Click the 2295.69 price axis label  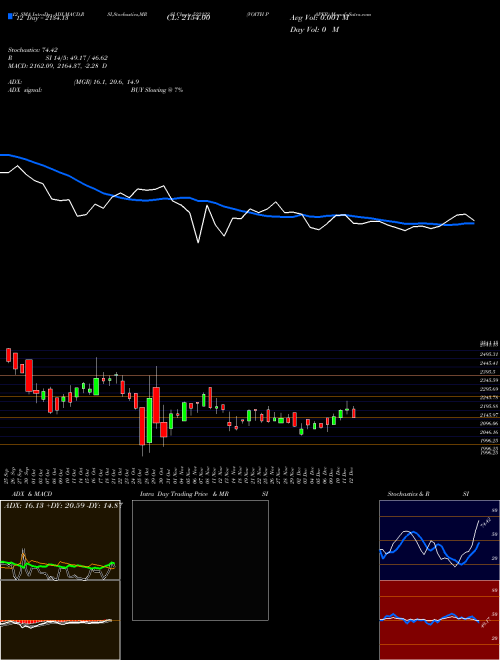coord(489,389)
